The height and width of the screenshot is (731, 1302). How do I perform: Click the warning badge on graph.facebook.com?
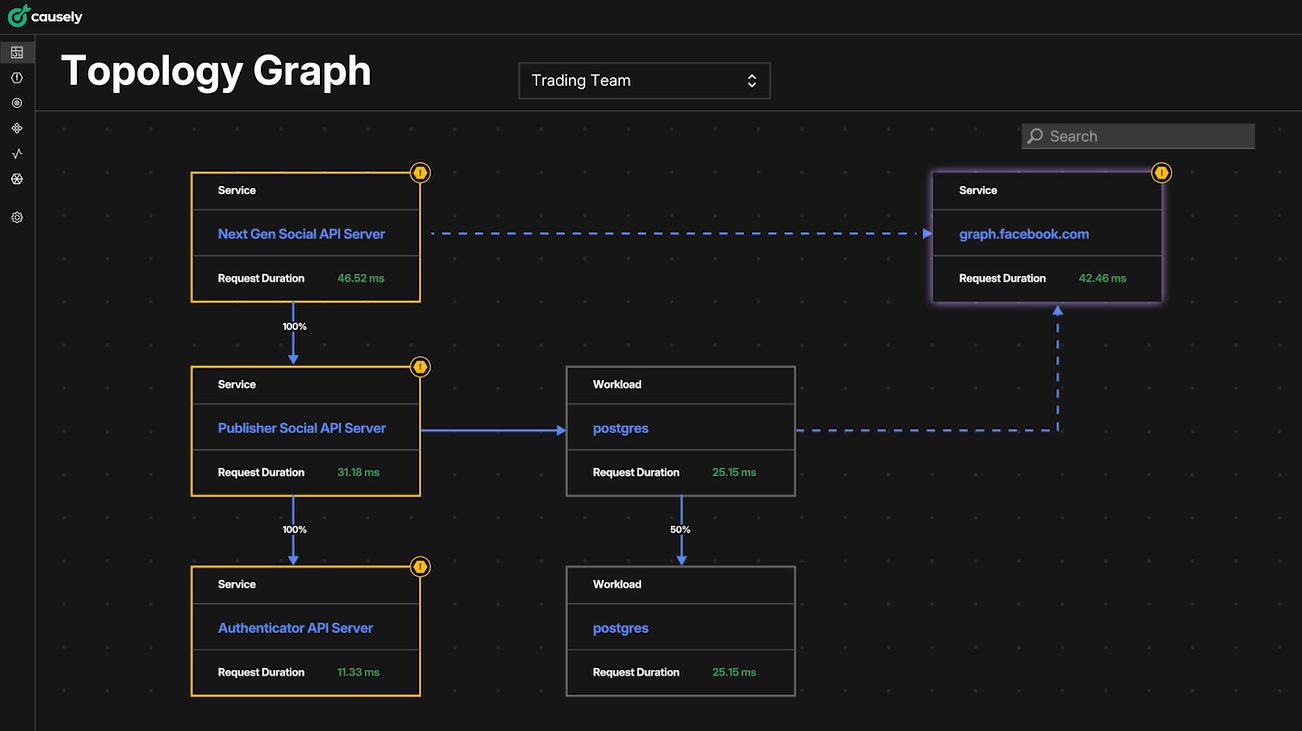click(x=1161, y=172)
